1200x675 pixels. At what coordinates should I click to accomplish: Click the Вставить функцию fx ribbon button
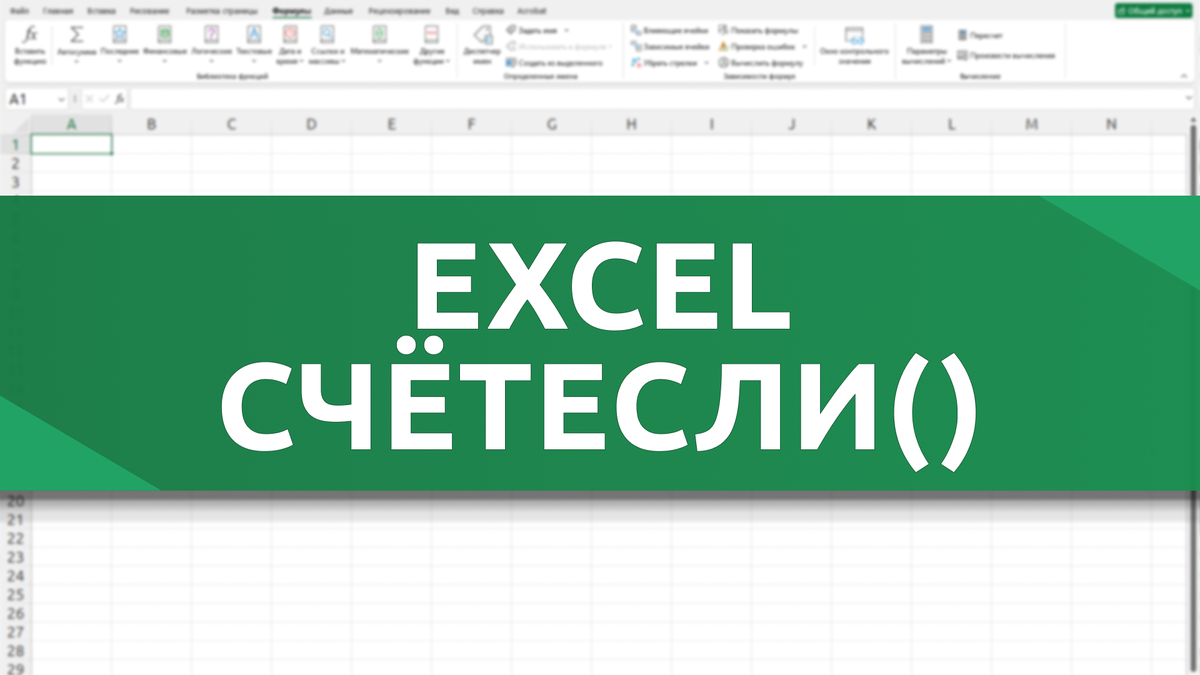tap(30, 45)
